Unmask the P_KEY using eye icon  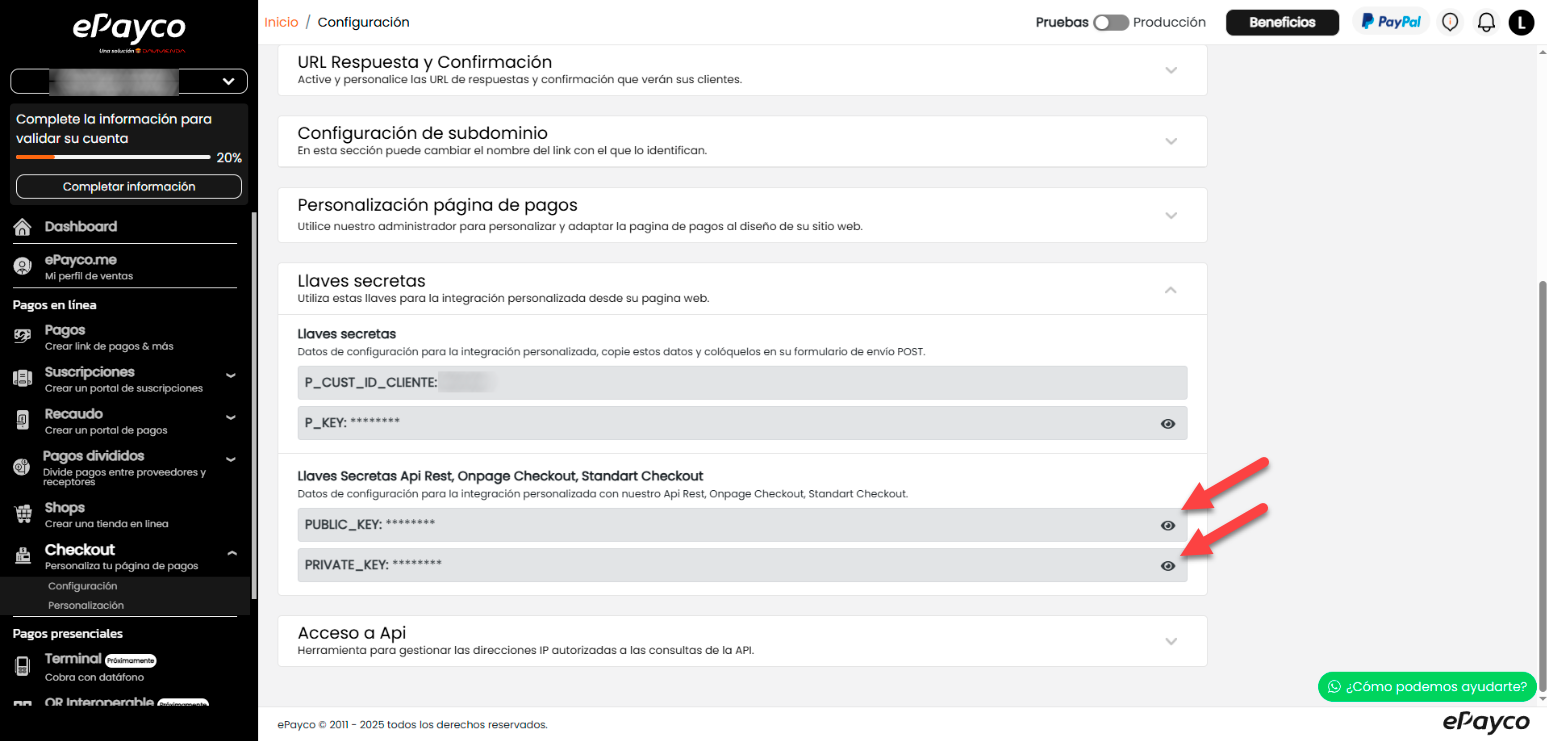tap(1167, 424)
